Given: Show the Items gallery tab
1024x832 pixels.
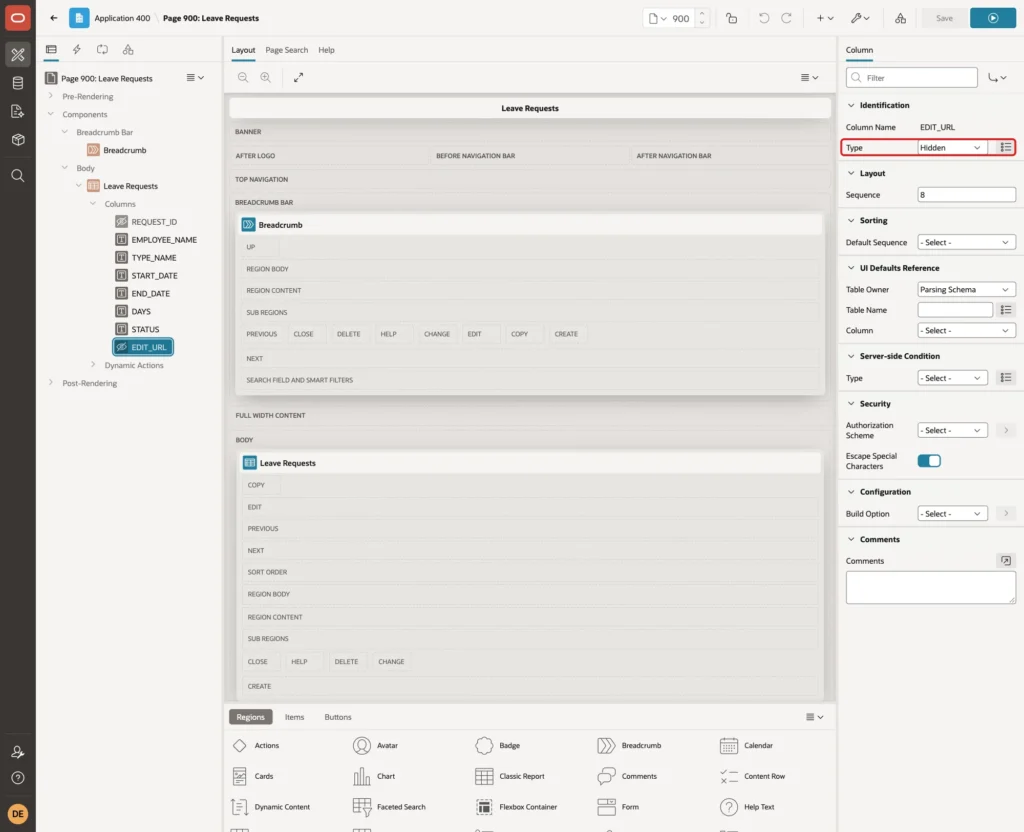Looking at the screenshot, I should click(295, 717).
